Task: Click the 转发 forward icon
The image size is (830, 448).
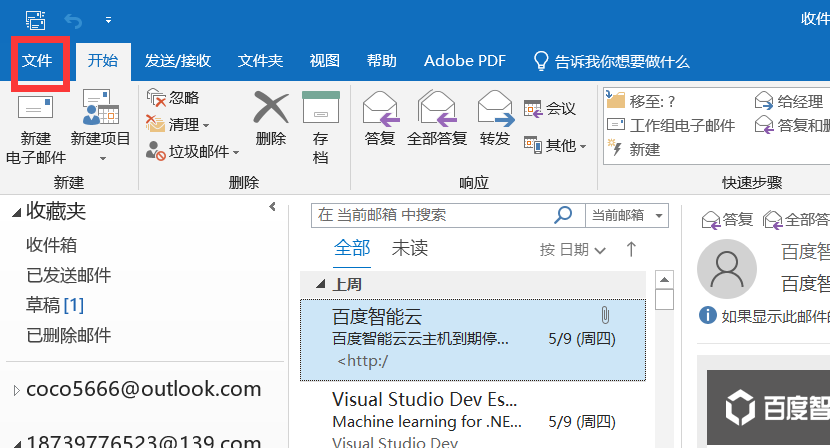Action: pyautogui.click(x=495, y=108)
